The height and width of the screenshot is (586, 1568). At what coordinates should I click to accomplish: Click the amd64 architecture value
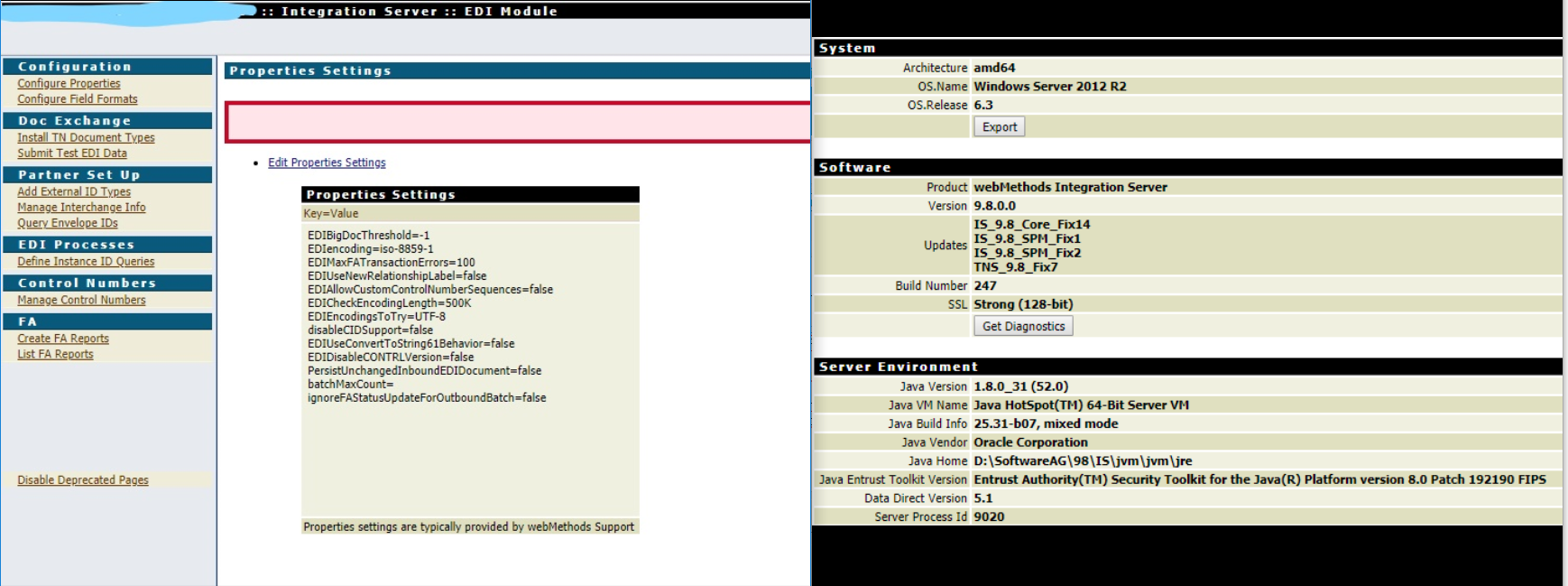(x=994, y=68)
